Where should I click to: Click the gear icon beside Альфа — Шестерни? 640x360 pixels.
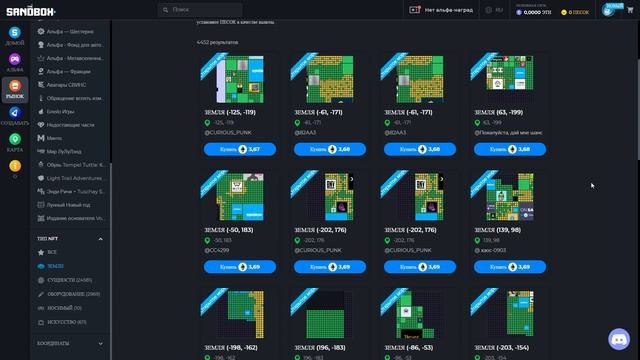pos(41,31)
